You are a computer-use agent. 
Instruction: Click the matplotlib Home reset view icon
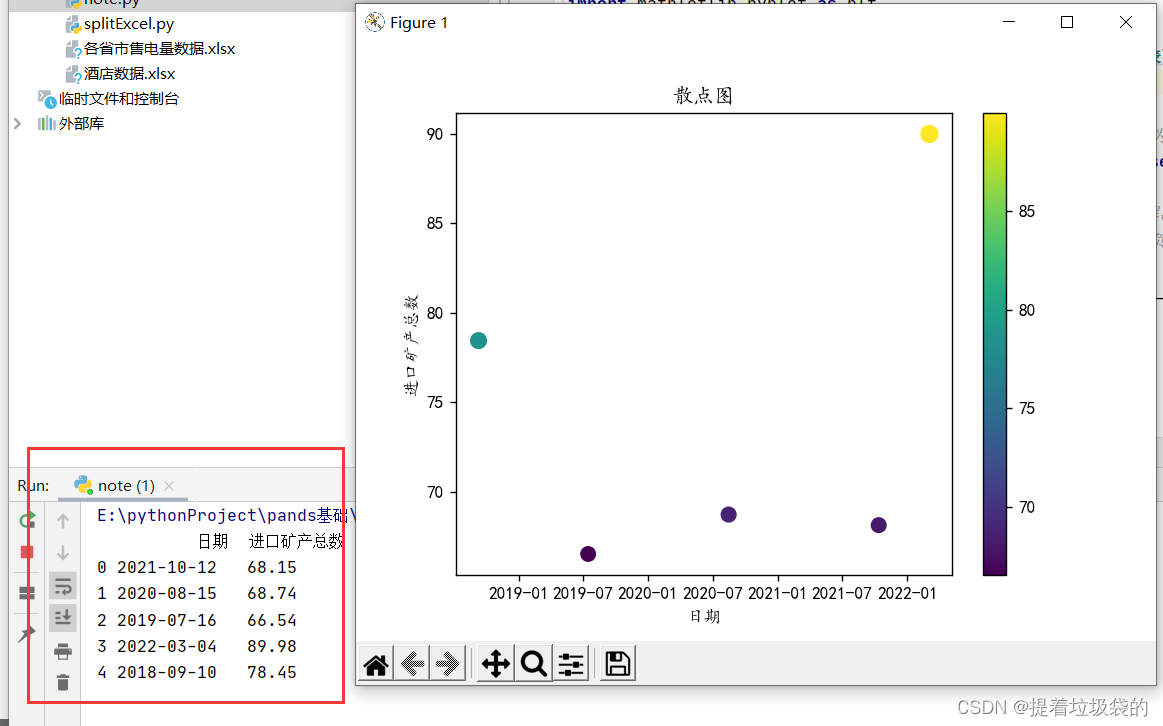click(376, 664)
